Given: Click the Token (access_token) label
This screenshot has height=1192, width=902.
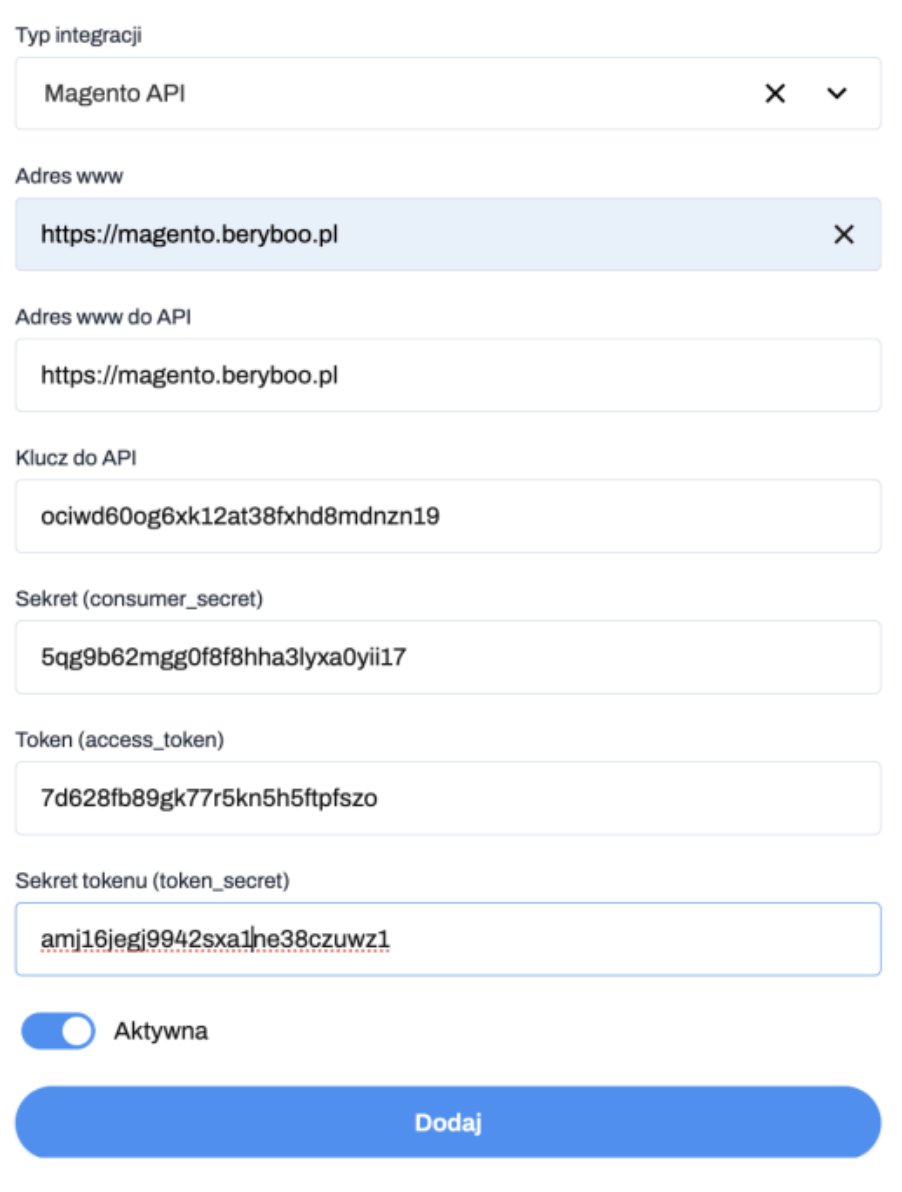Looking at the screenshot, I should (119, 740).
